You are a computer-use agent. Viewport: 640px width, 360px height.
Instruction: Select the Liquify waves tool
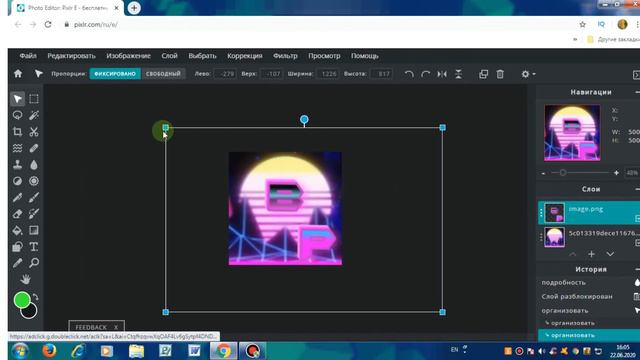tap(18, 148)
